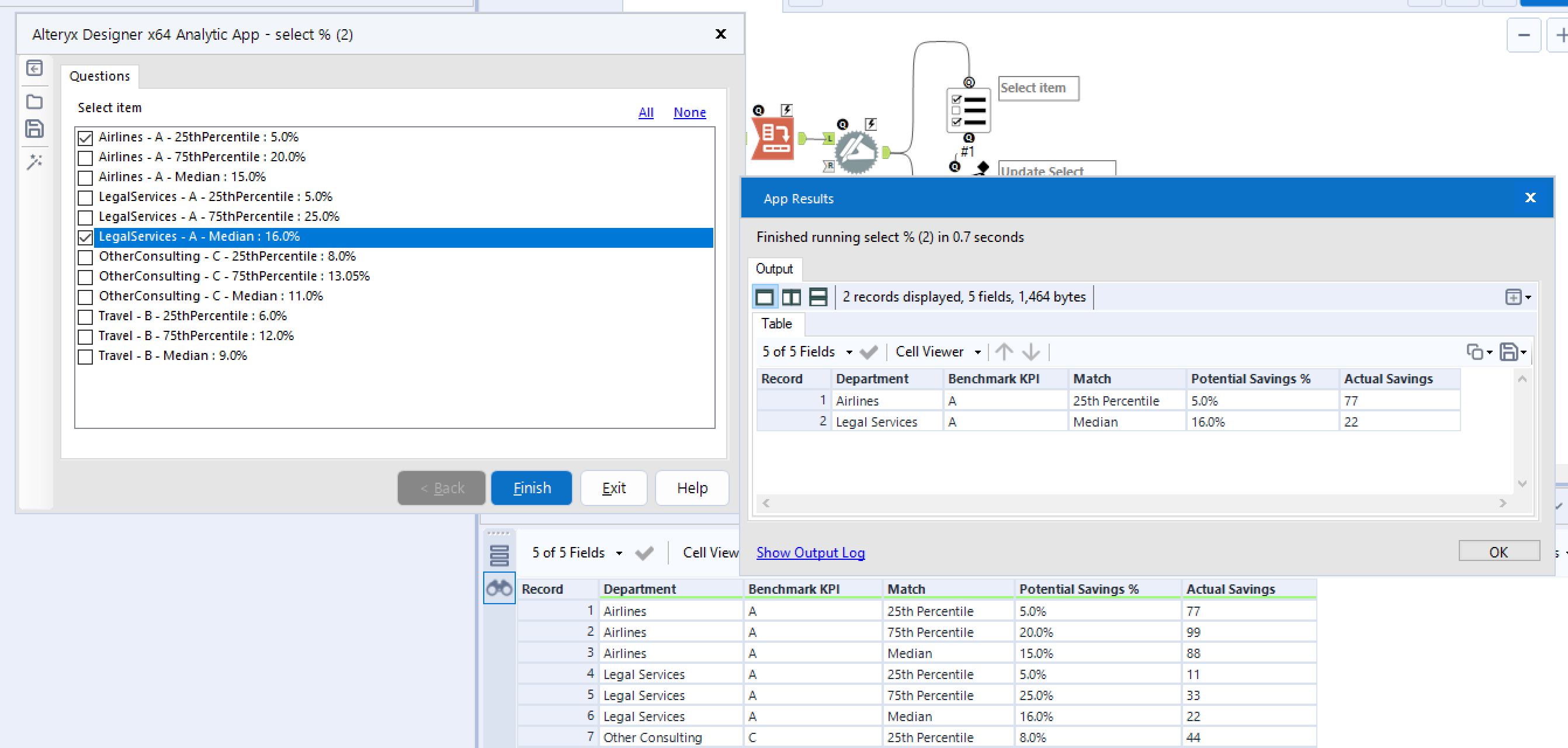Open Show Output Log link
This screenshot has width=1568, height=748.
(810, 552)
